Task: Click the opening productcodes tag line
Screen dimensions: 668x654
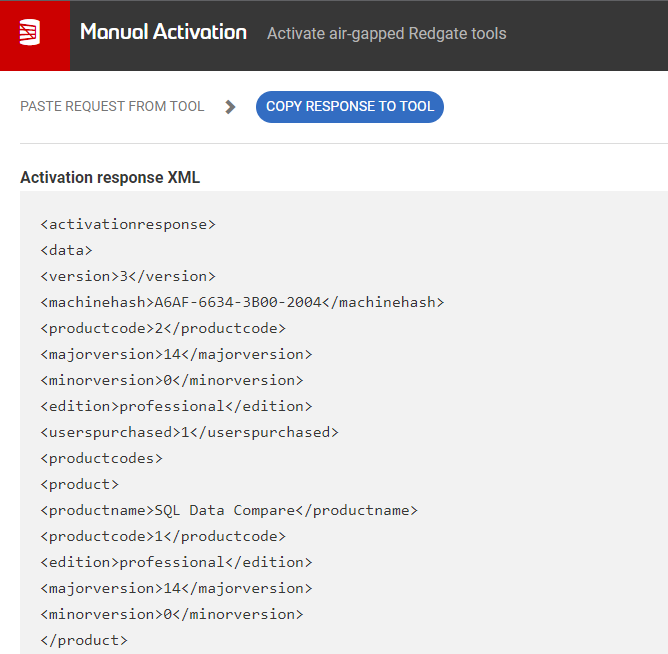Action: [x=101, y=458]
